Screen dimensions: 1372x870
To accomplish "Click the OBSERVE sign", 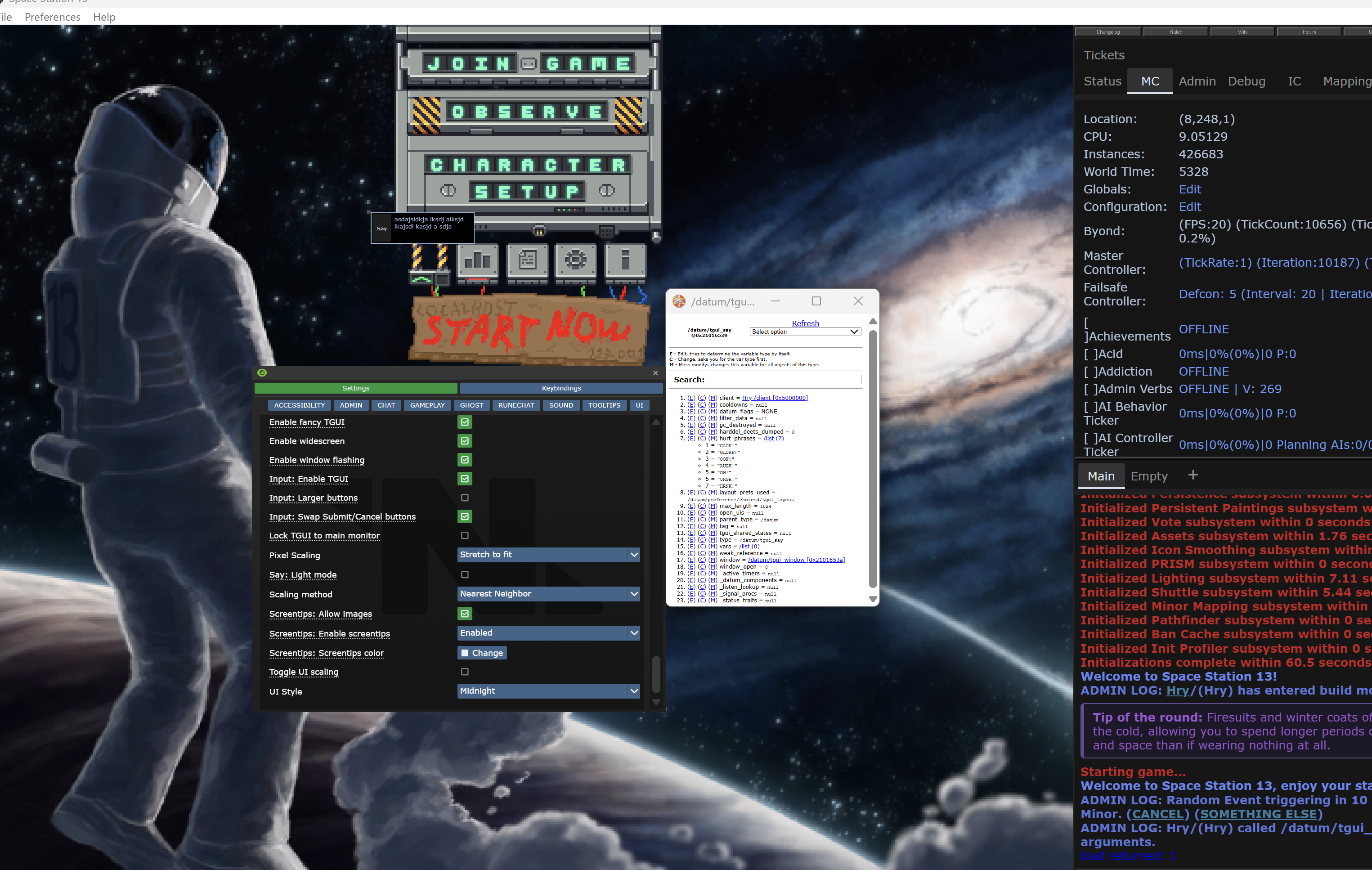I will [528, 112].
